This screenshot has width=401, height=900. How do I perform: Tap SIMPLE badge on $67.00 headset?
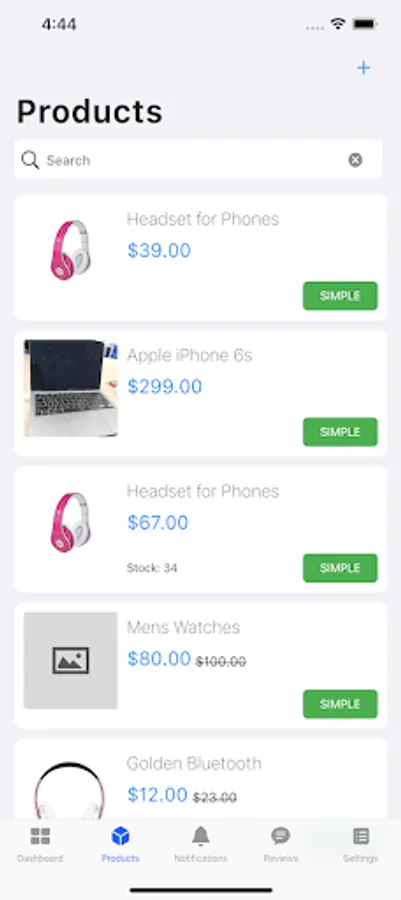point(340,568)
